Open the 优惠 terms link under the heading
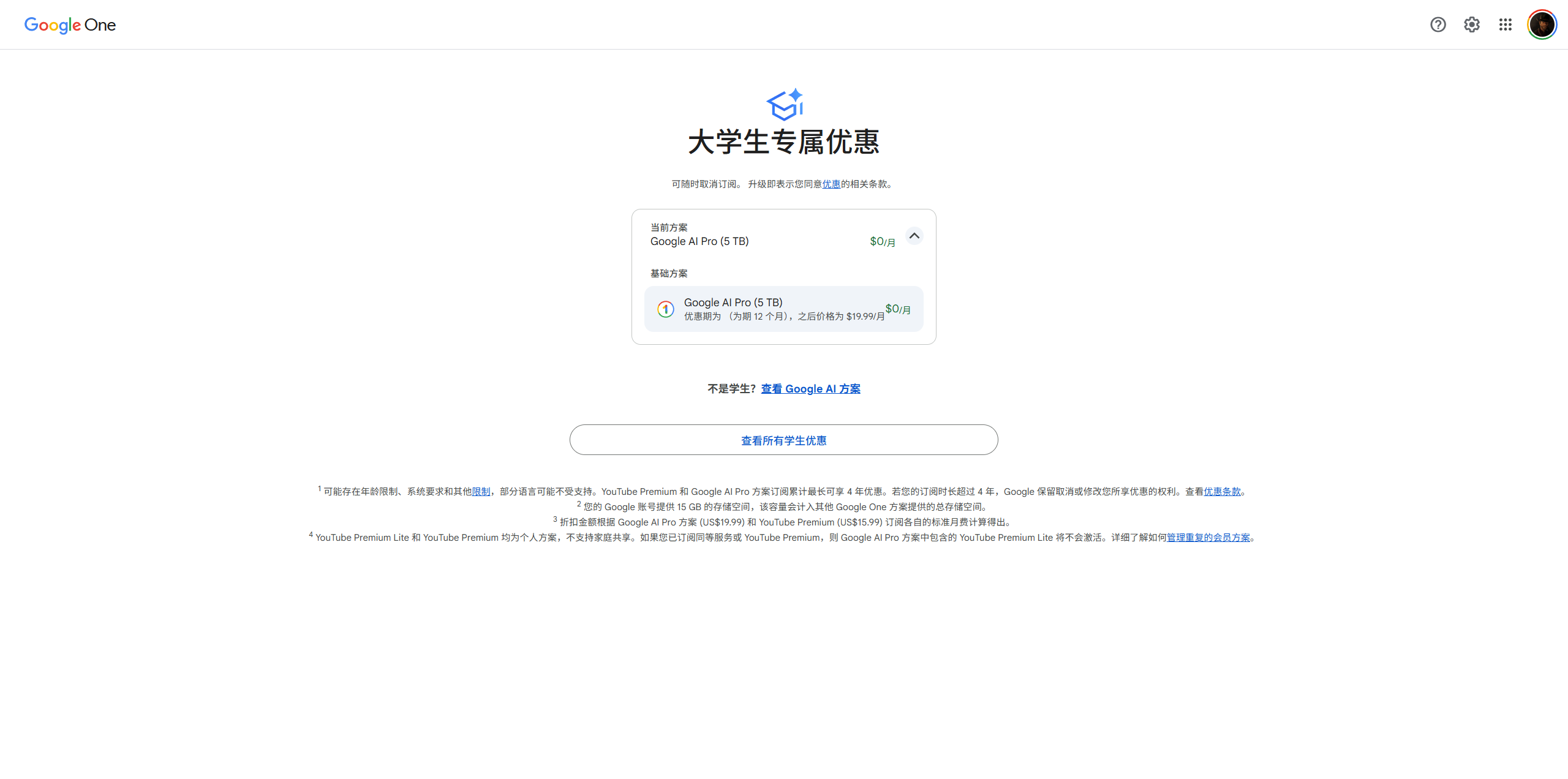 click(831, 184)
